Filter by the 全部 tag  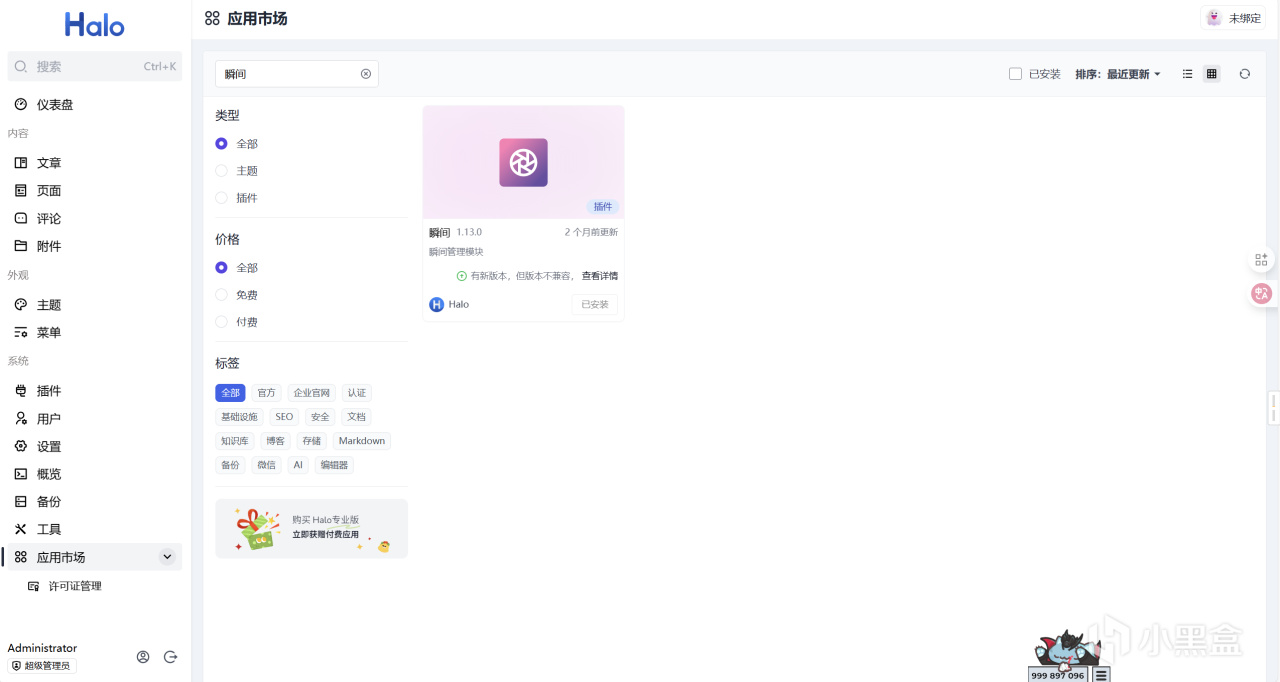[230, 393]
